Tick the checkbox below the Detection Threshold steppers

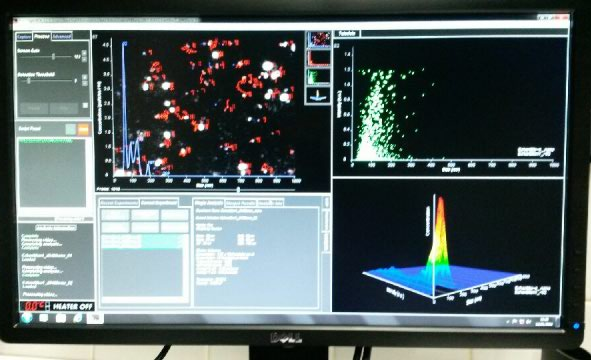pyautogui.click(x=86, y=106)
